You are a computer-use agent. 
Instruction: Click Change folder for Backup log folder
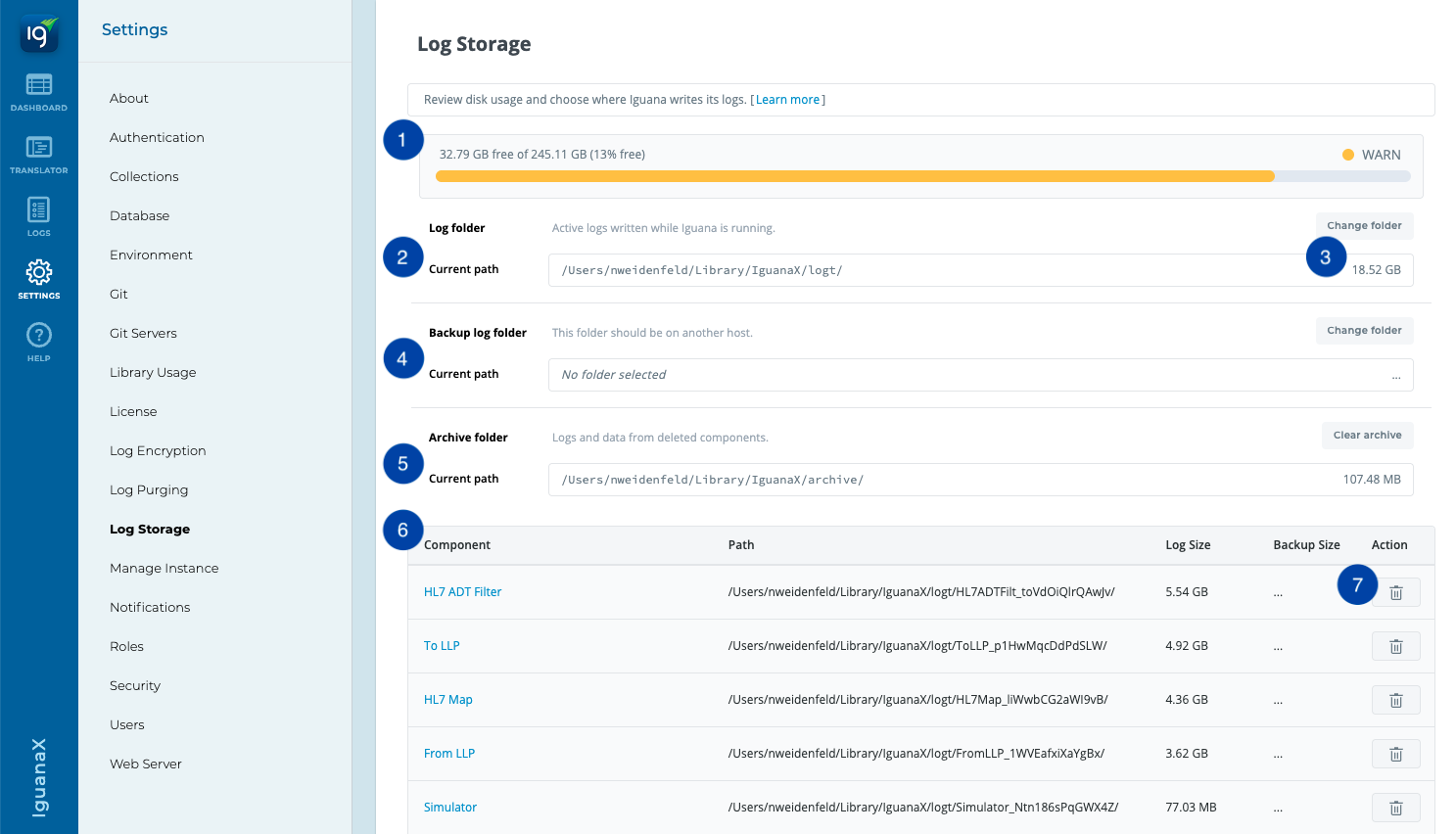point(1364,331)
